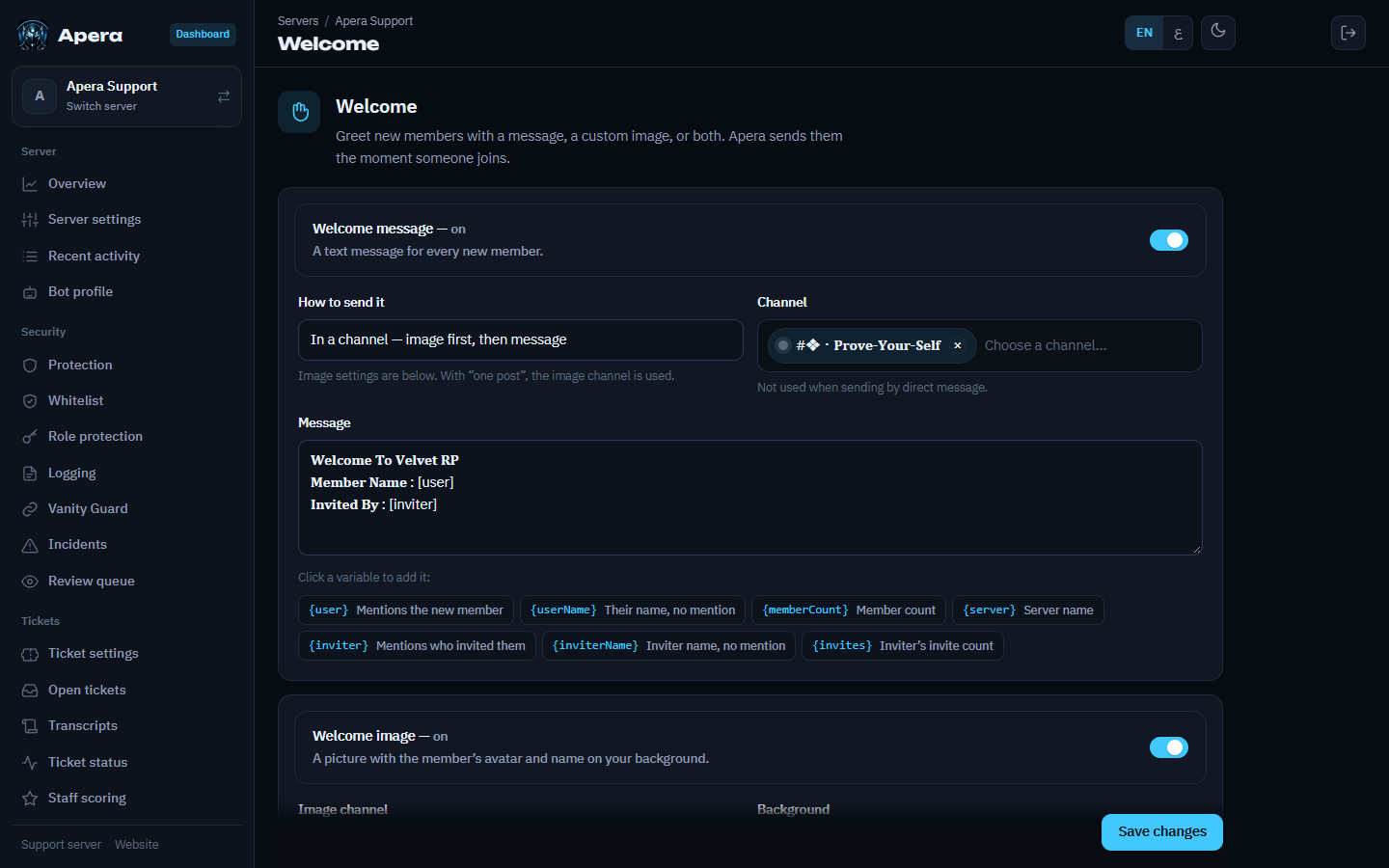Click the Dashboard badge button
This screenshot has width=1389, height=868.
pos(203,35)
